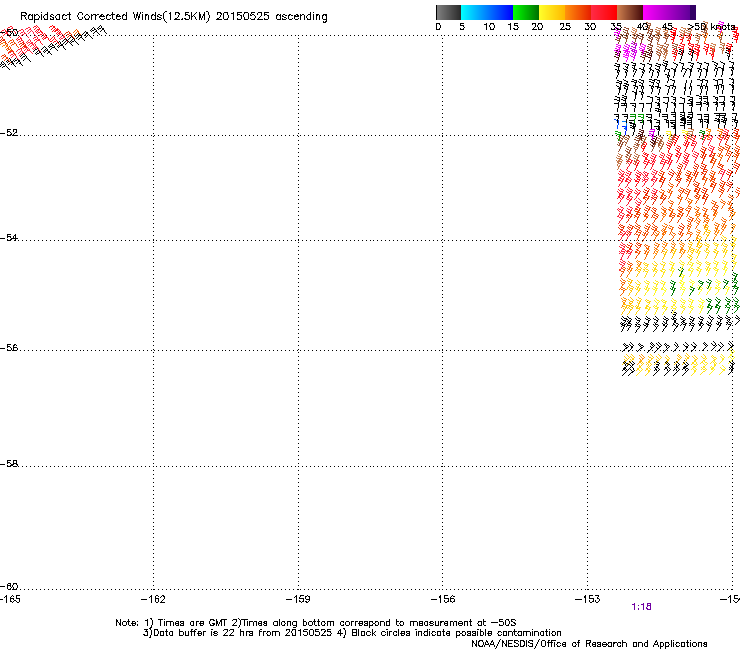The height and width of the screenshot is (650, 740).
Task: Click the 'NOAA/NESDIS/Office of Research and Applications' credit
Action: tap(589, 644)
